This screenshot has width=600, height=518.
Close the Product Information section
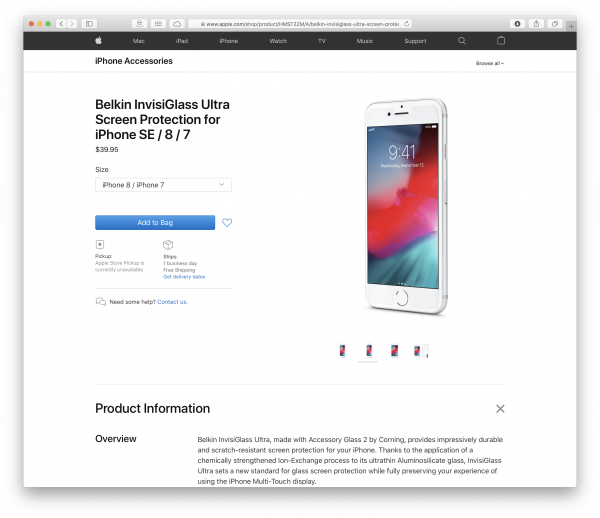click(x=500, y=409)
